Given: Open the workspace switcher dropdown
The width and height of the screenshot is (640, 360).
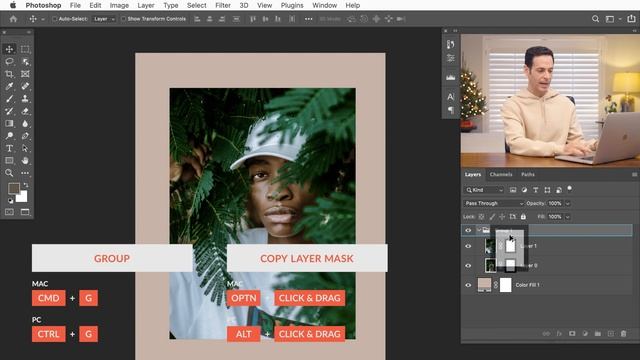Looking at the screenshot, I should coord(613,19).
